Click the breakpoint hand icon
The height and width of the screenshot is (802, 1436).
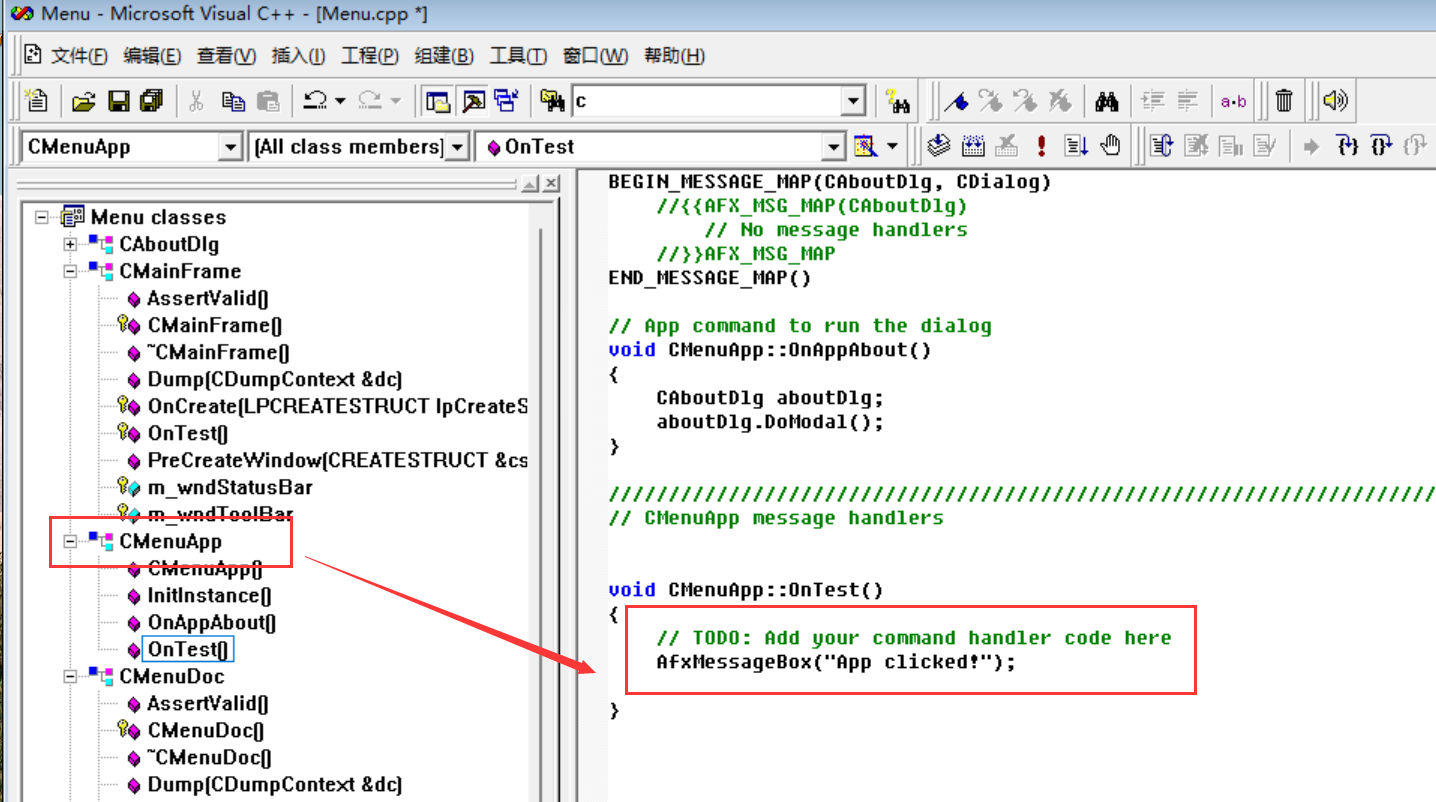coord(1110,147)
